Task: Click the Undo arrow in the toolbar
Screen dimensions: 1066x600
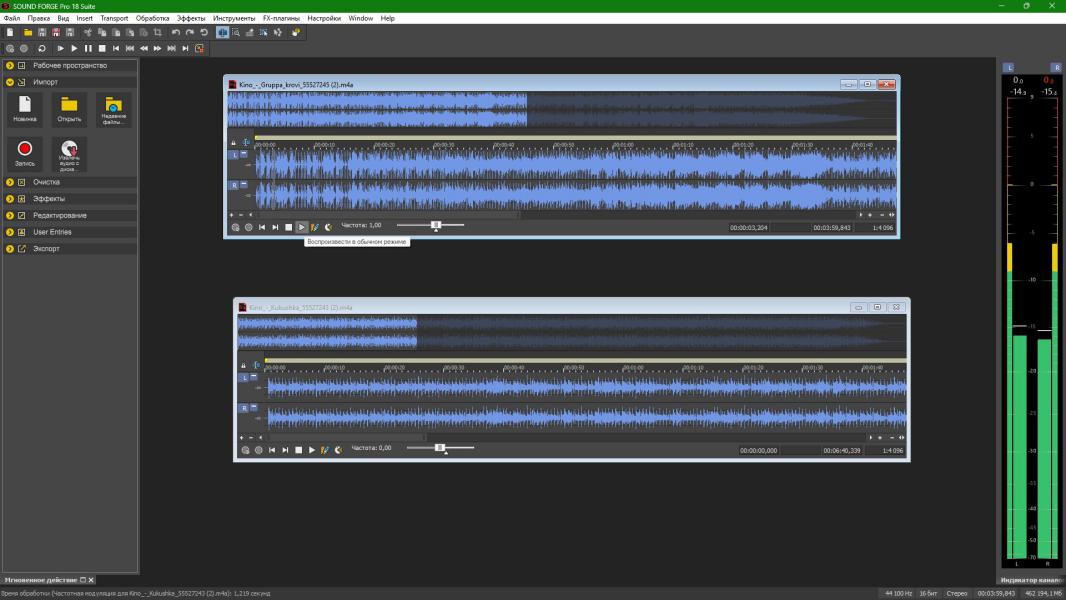Action: tap(176, 33)
